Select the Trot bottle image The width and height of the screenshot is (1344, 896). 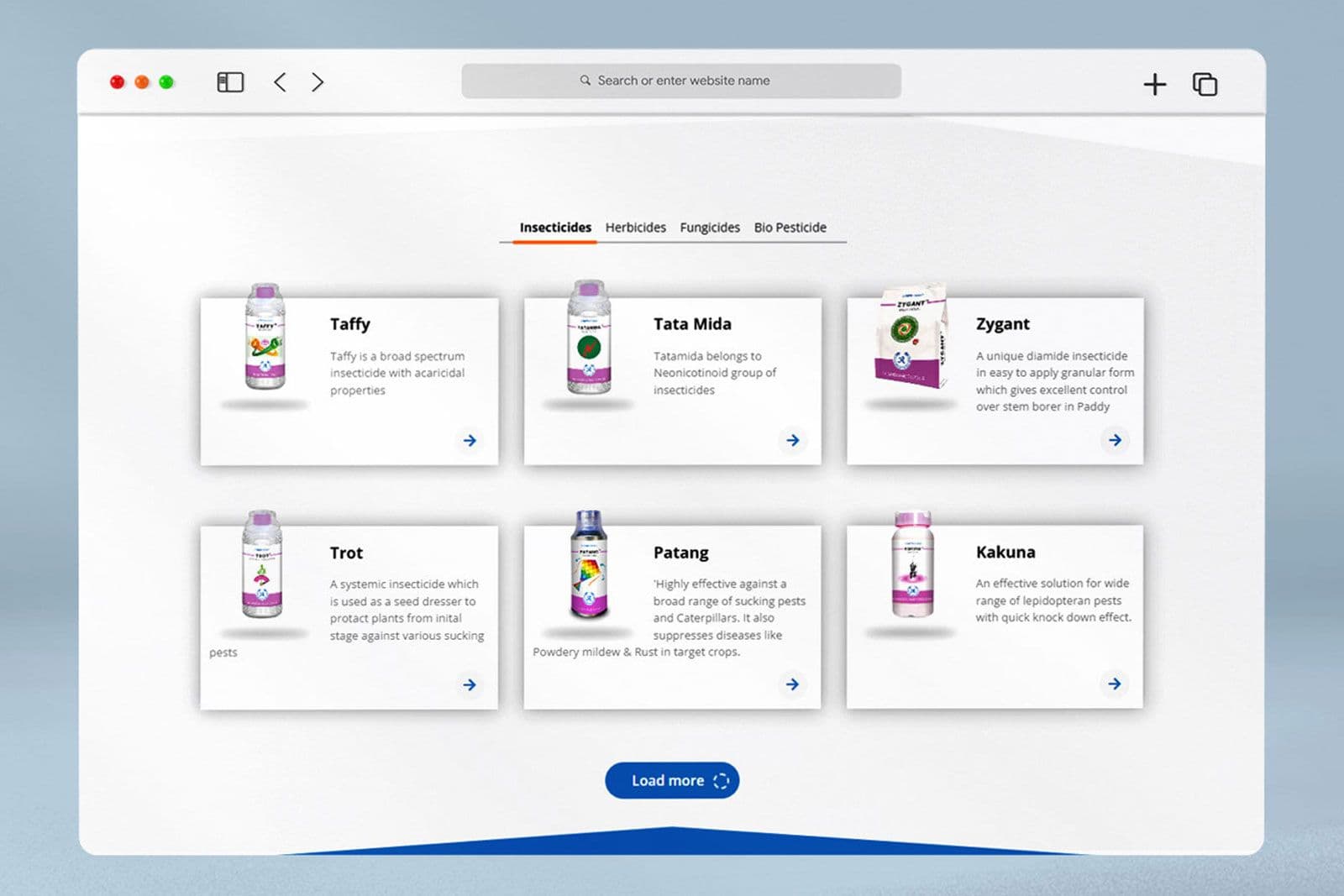coord(262,565)
